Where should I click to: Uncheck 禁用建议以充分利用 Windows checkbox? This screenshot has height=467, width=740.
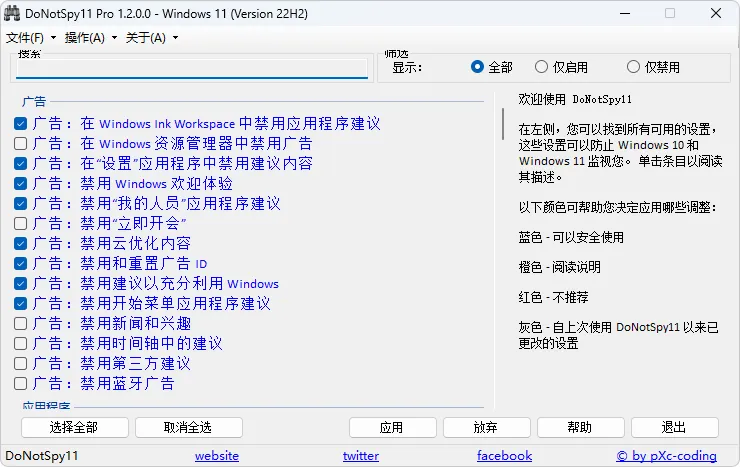point(20,284)
